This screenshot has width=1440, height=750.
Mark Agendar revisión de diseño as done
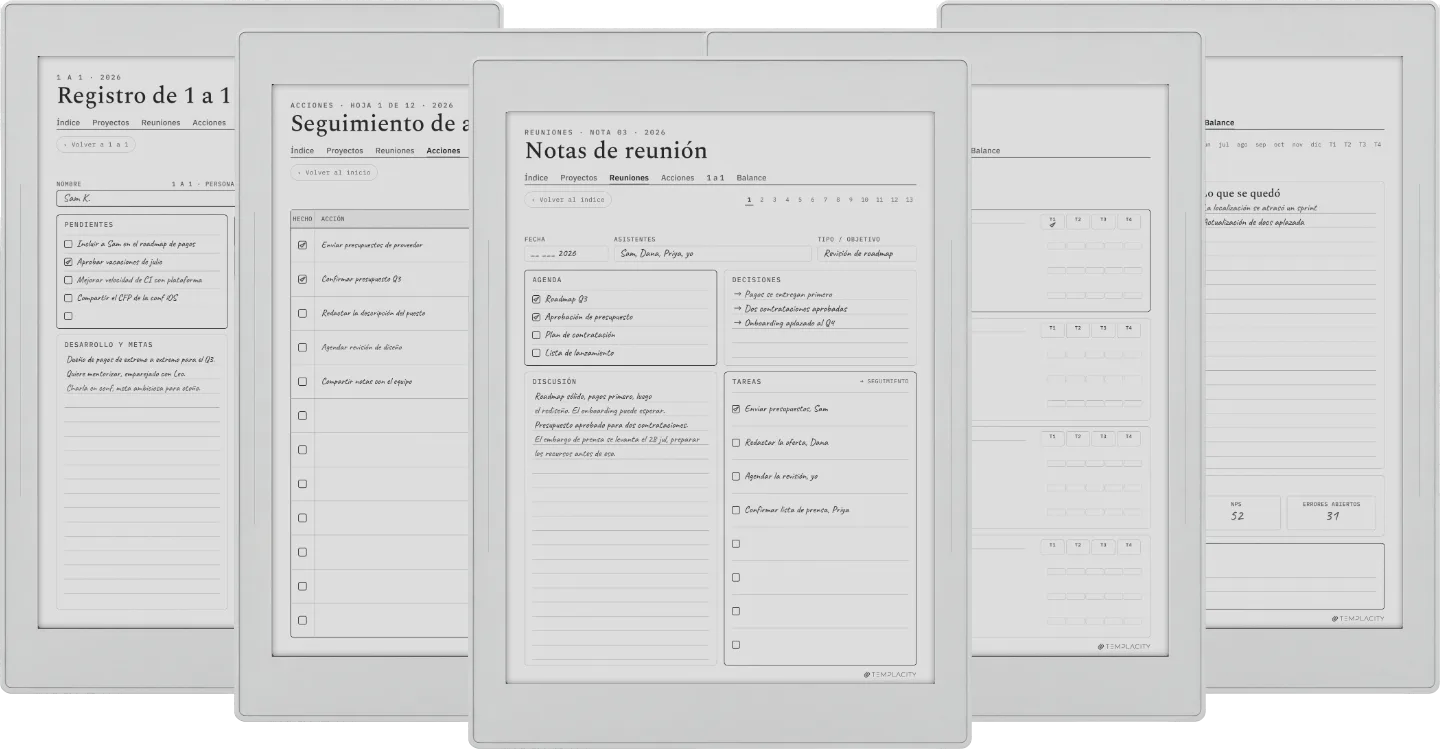[302, 347]
